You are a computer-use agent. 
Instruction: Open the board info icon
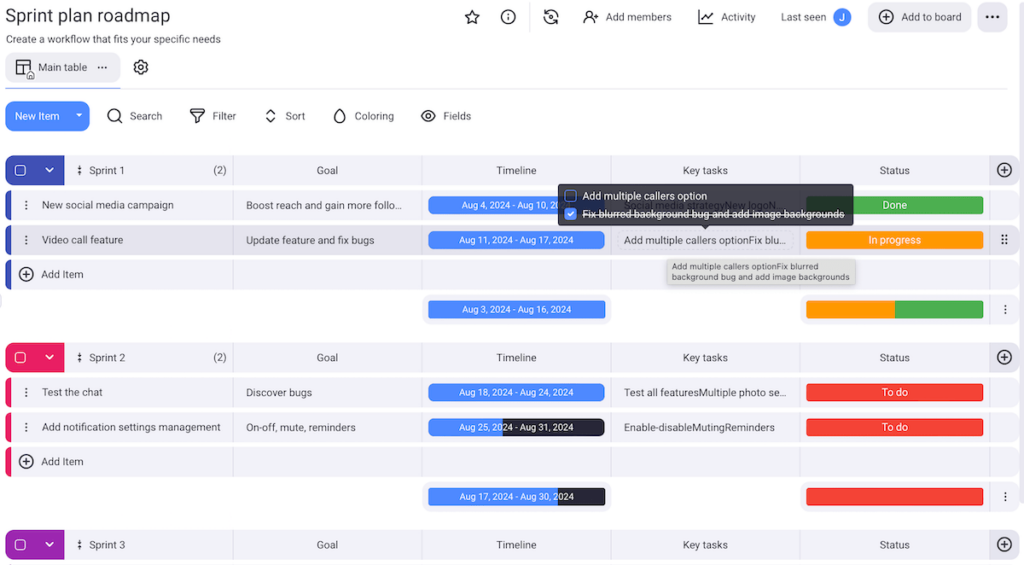(508, 17)
